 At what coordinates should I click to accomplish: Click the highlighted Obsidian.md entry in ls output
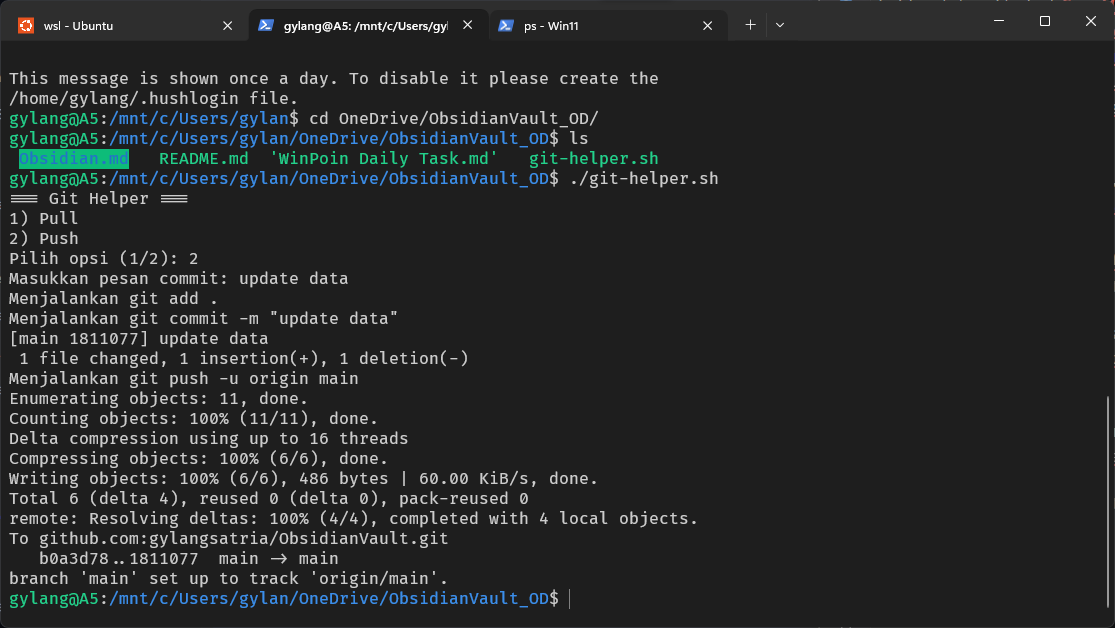click(x=74, y=159)
